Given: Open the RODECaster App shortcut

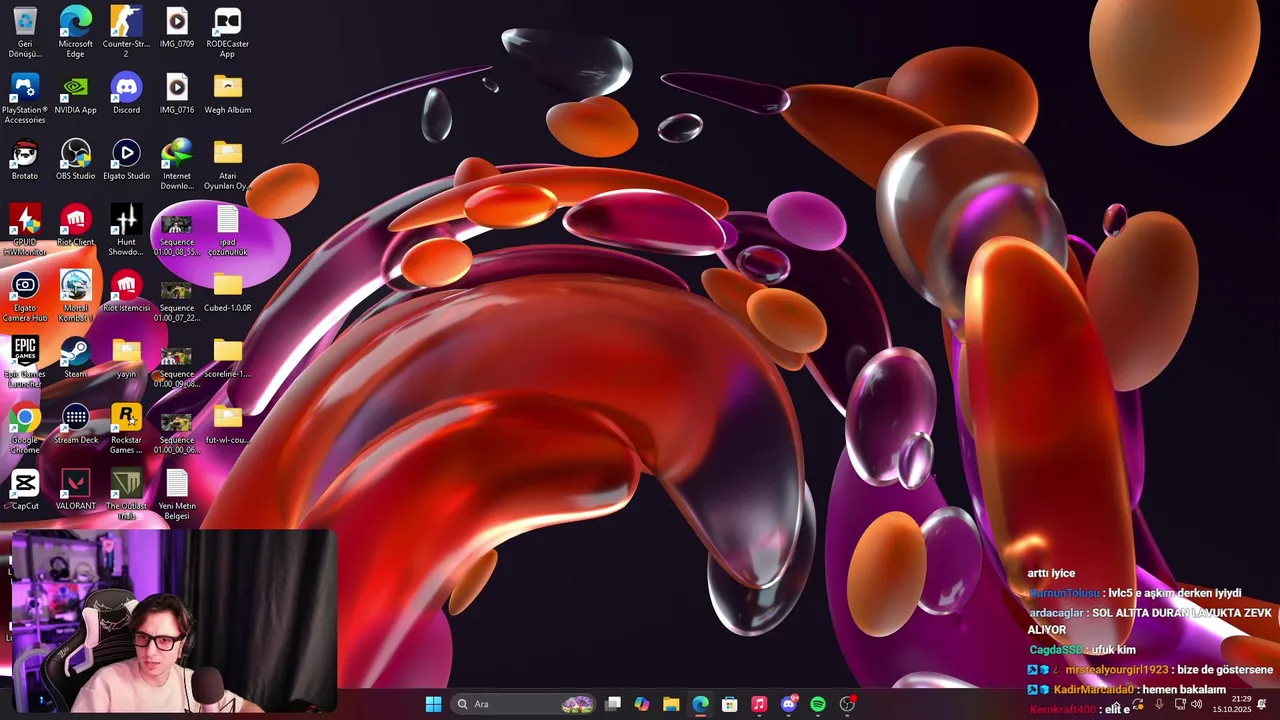Looking at the screenshot, I should point(228,32).
